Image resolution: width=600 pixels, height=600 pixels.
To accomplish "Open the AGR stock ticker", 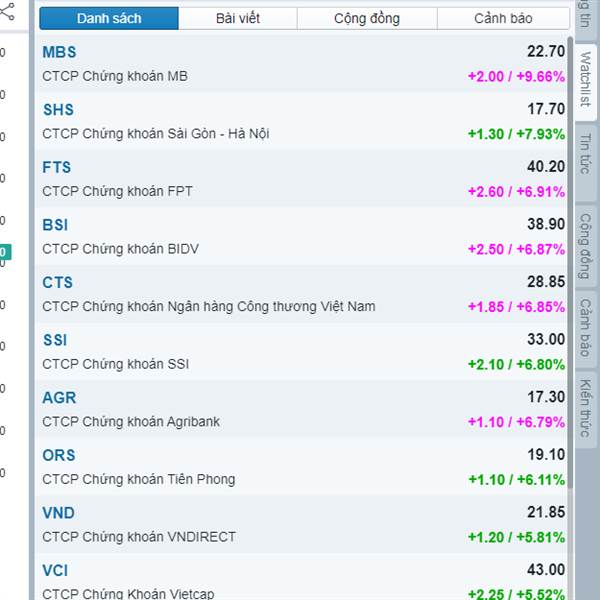I will (59, 398).
